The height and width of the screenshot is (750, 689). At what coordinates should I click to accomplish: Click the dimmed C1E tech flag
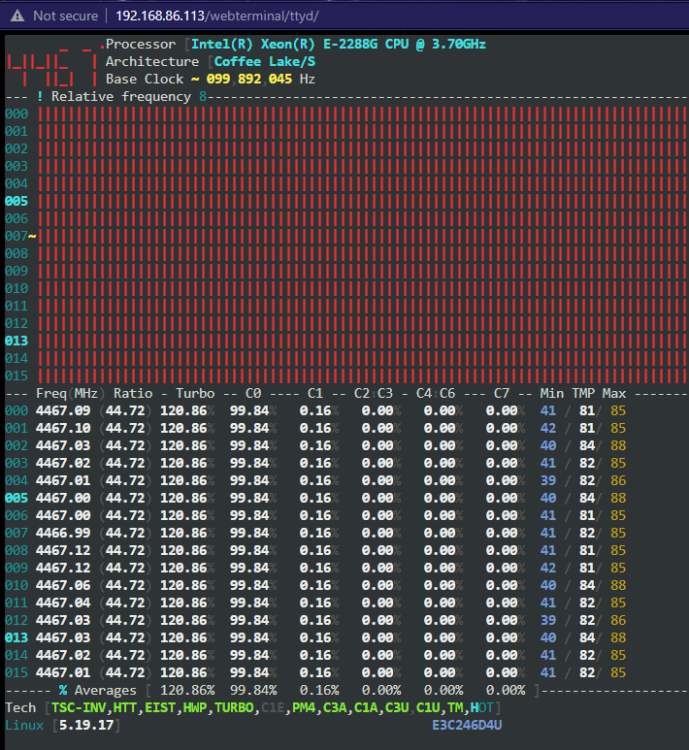point(273,708)
